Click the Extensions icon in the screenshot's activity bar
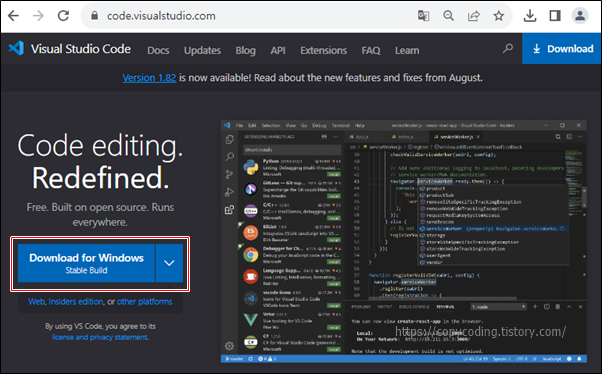The height and width of the screenshot is (374, 602). click(230, 210)
